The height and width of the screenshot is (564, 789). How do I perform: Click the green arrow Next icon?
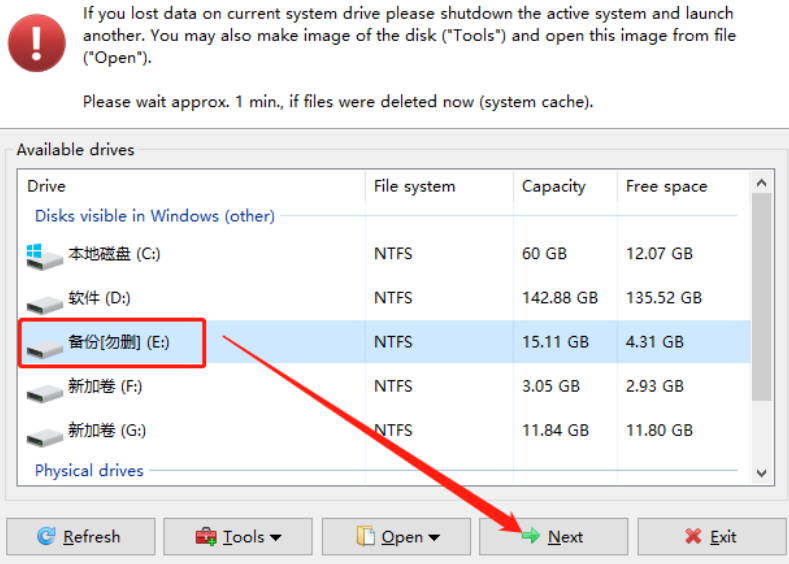tap(530, 536)
